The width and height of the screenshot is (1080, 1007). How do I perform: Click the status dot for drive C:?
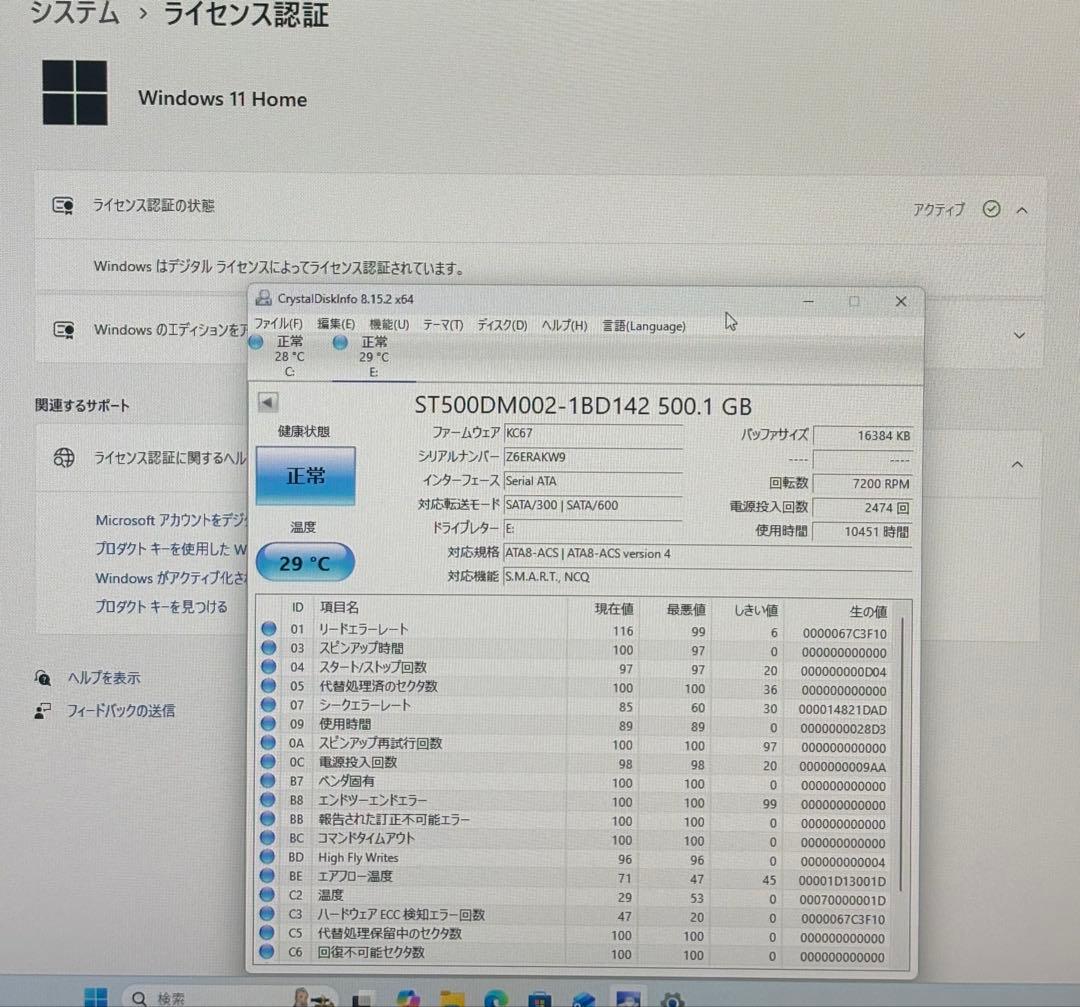256,342
